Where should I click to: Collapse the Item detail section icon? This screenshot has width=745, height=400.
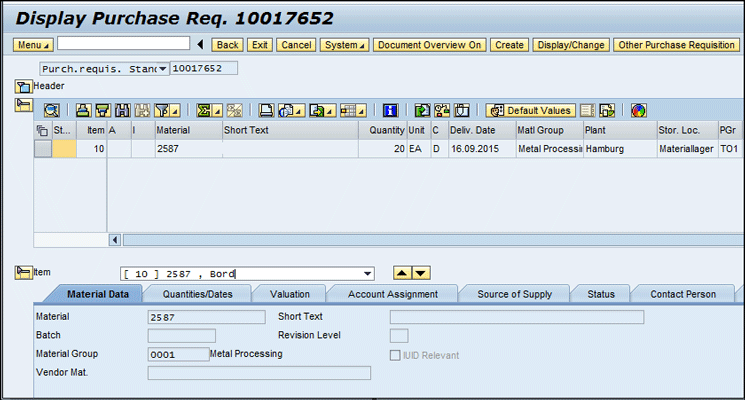[24, 273]
